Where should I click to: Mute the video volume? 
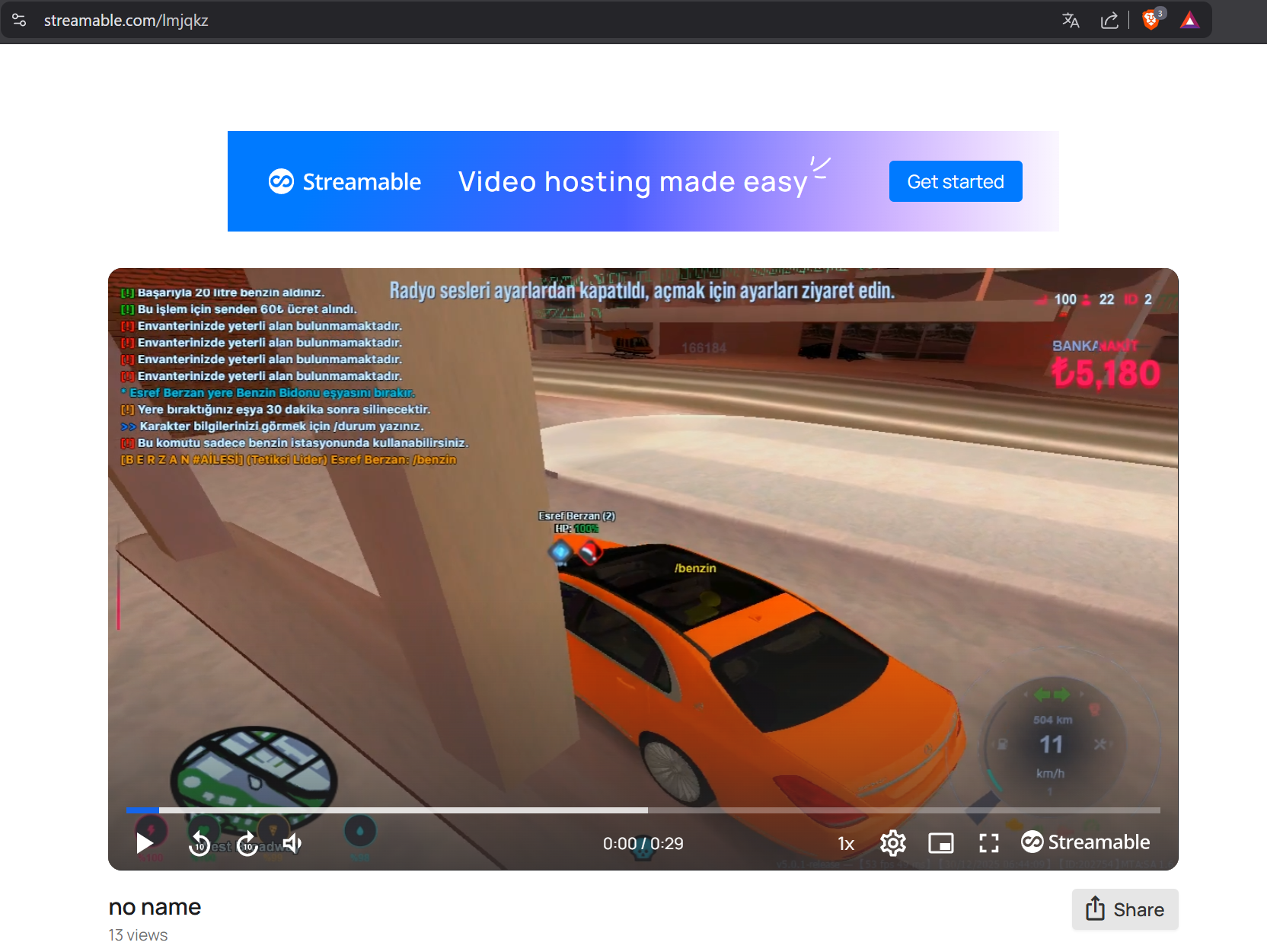[x=292, y=843]
